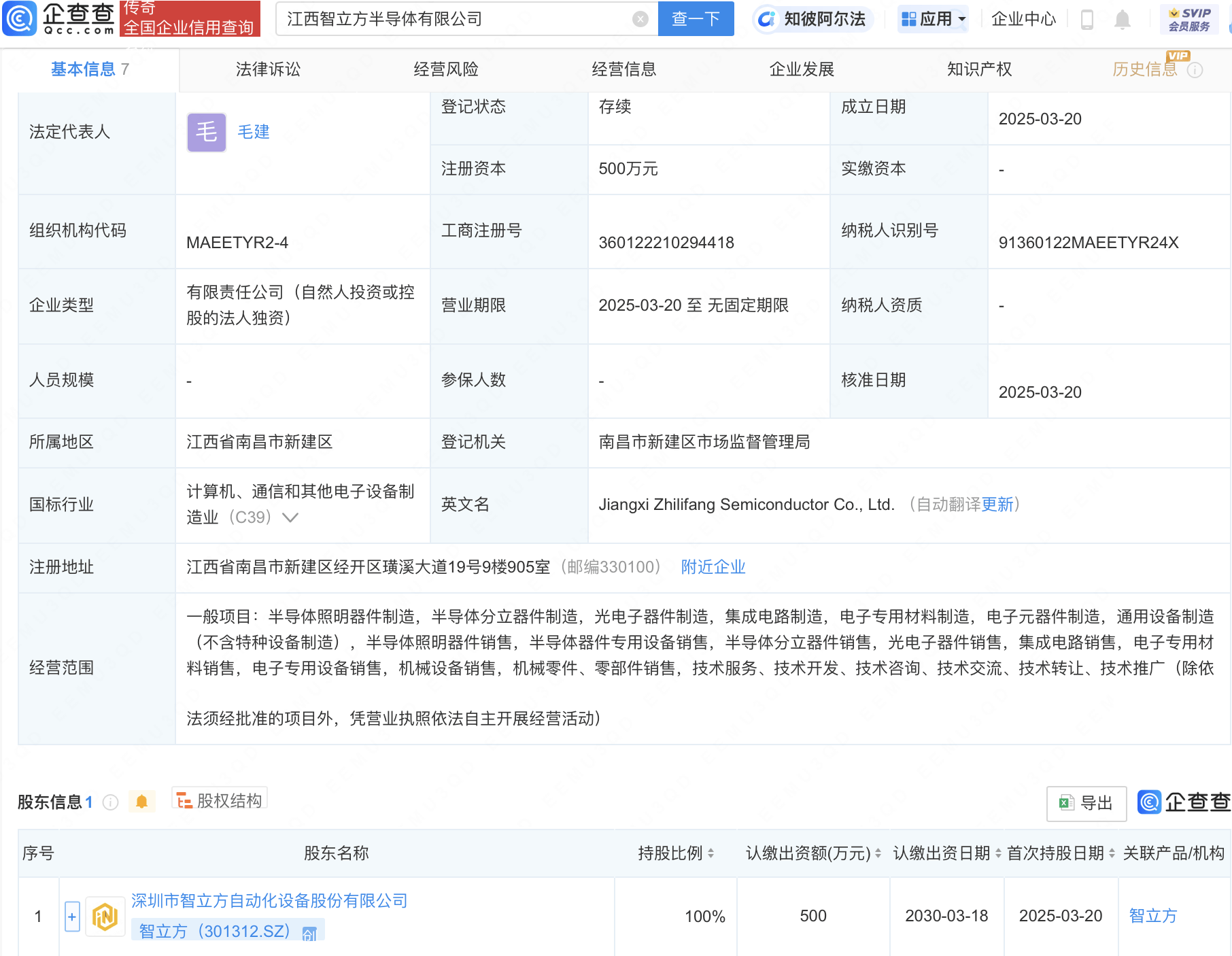Screen dimensions: 1232x956
Task: Open stock tag 智立方（301312.SZ）
Action: (x=215, y=931)
